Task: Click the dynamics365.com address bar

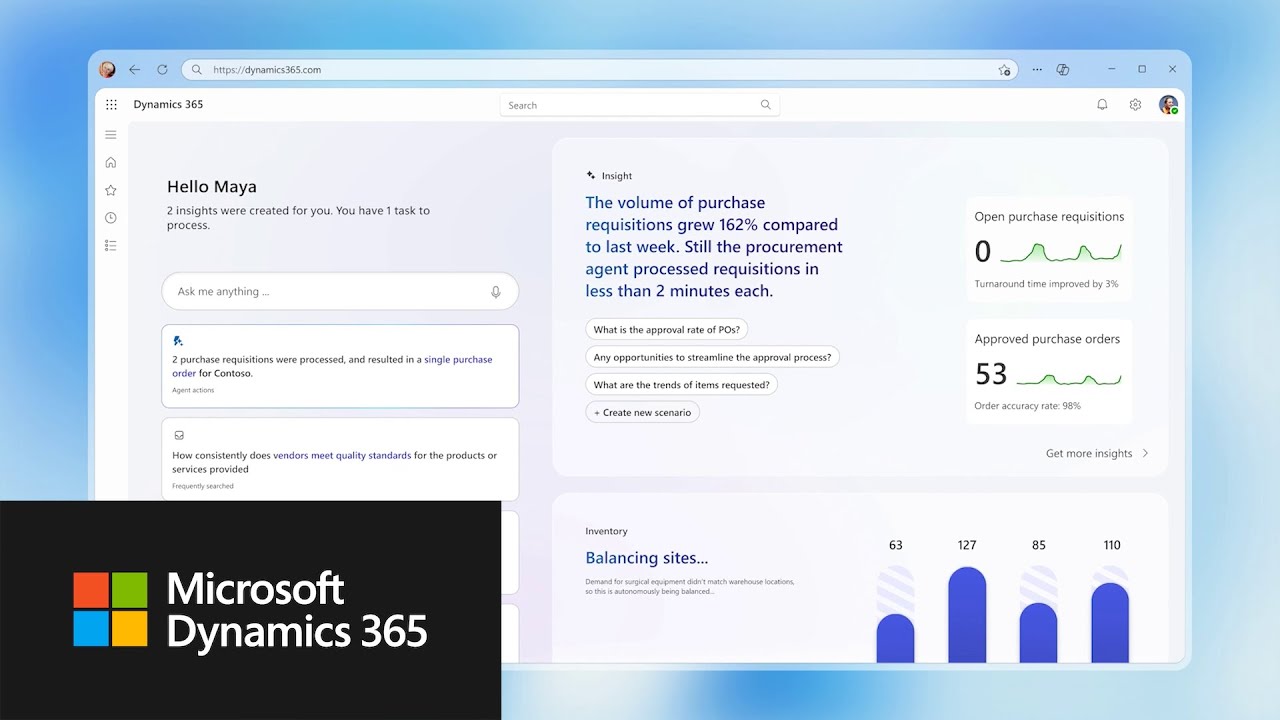Action: point(600,70)
